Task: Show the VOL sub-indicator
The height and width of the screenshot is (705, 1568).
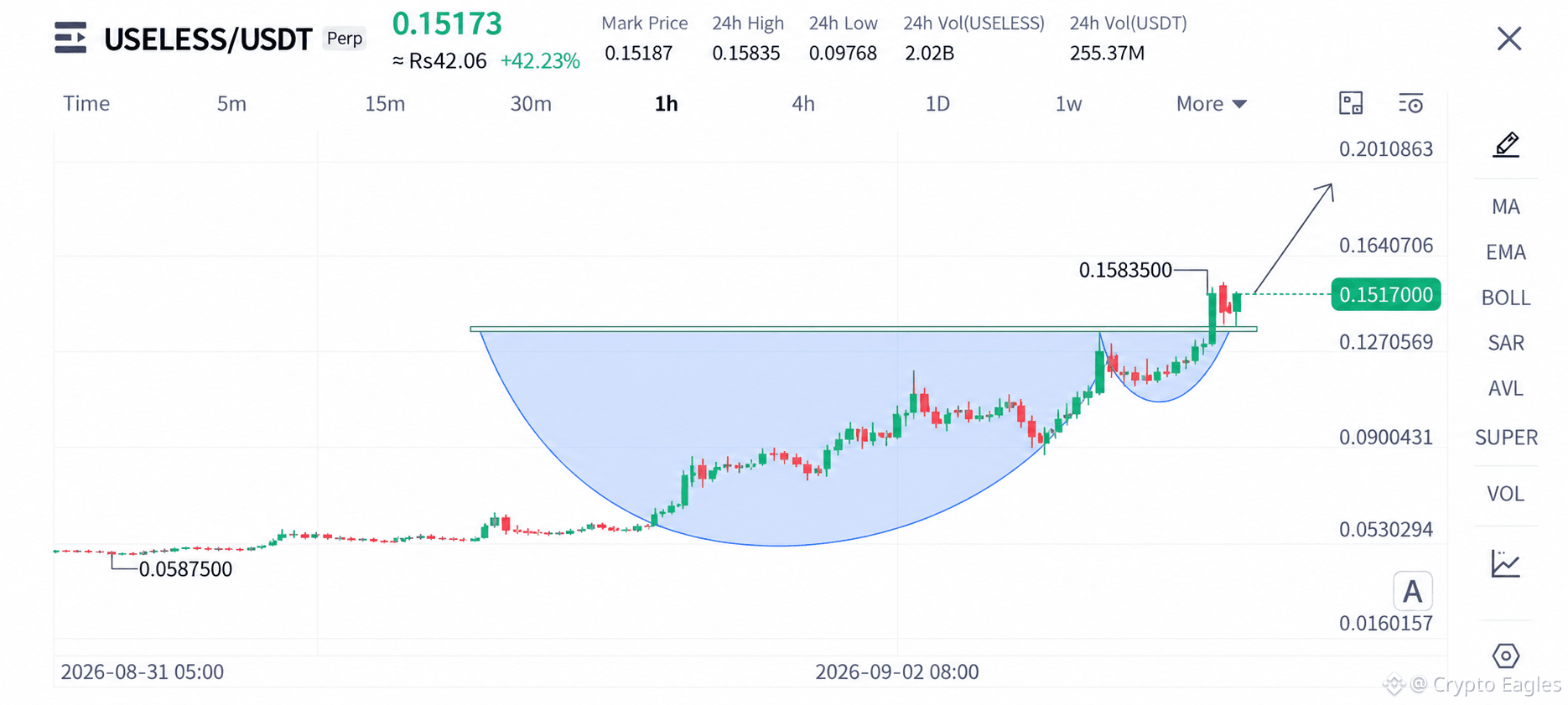Action: pos(1506,494)
